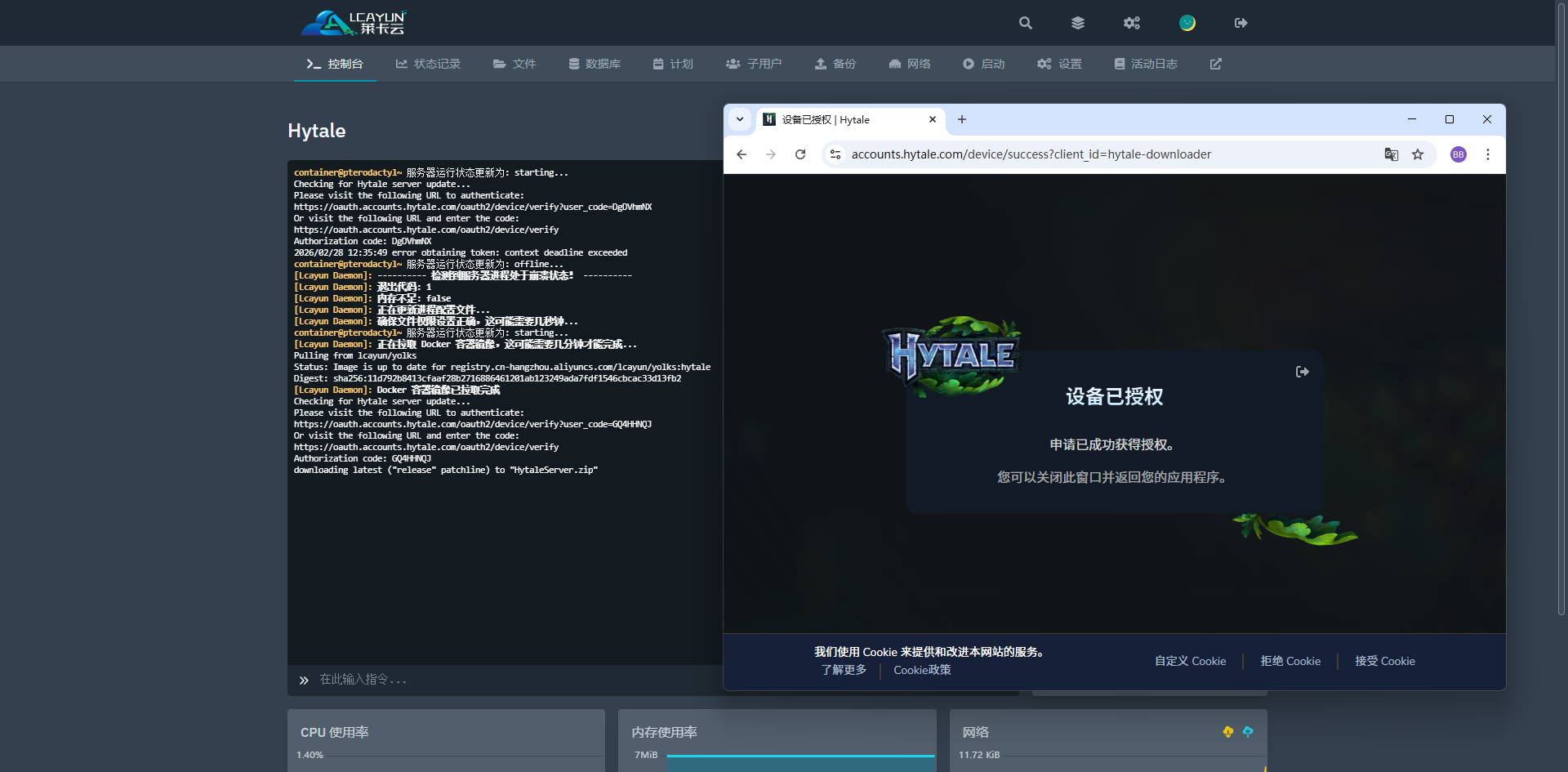Viewport: 1568px width, 772px height.
Task: Open the Chrome profile BB menu
Action: pyautogui.click(x=1458, y=154)
